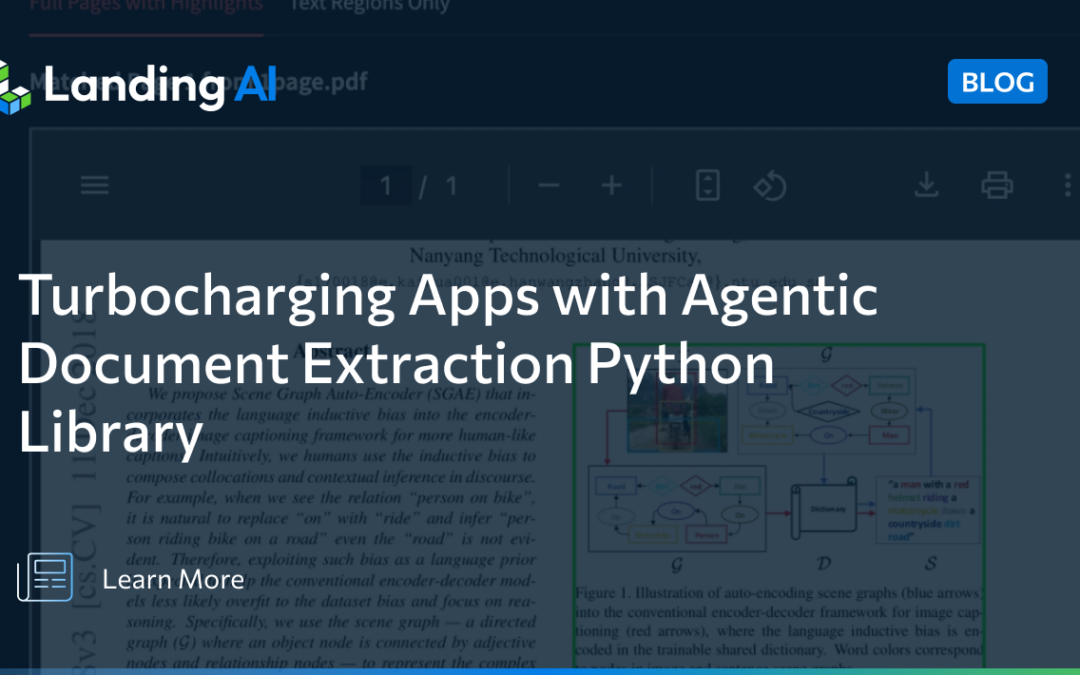
Task: Zoom in with the plus icon
Action: (x=612, y=185)
